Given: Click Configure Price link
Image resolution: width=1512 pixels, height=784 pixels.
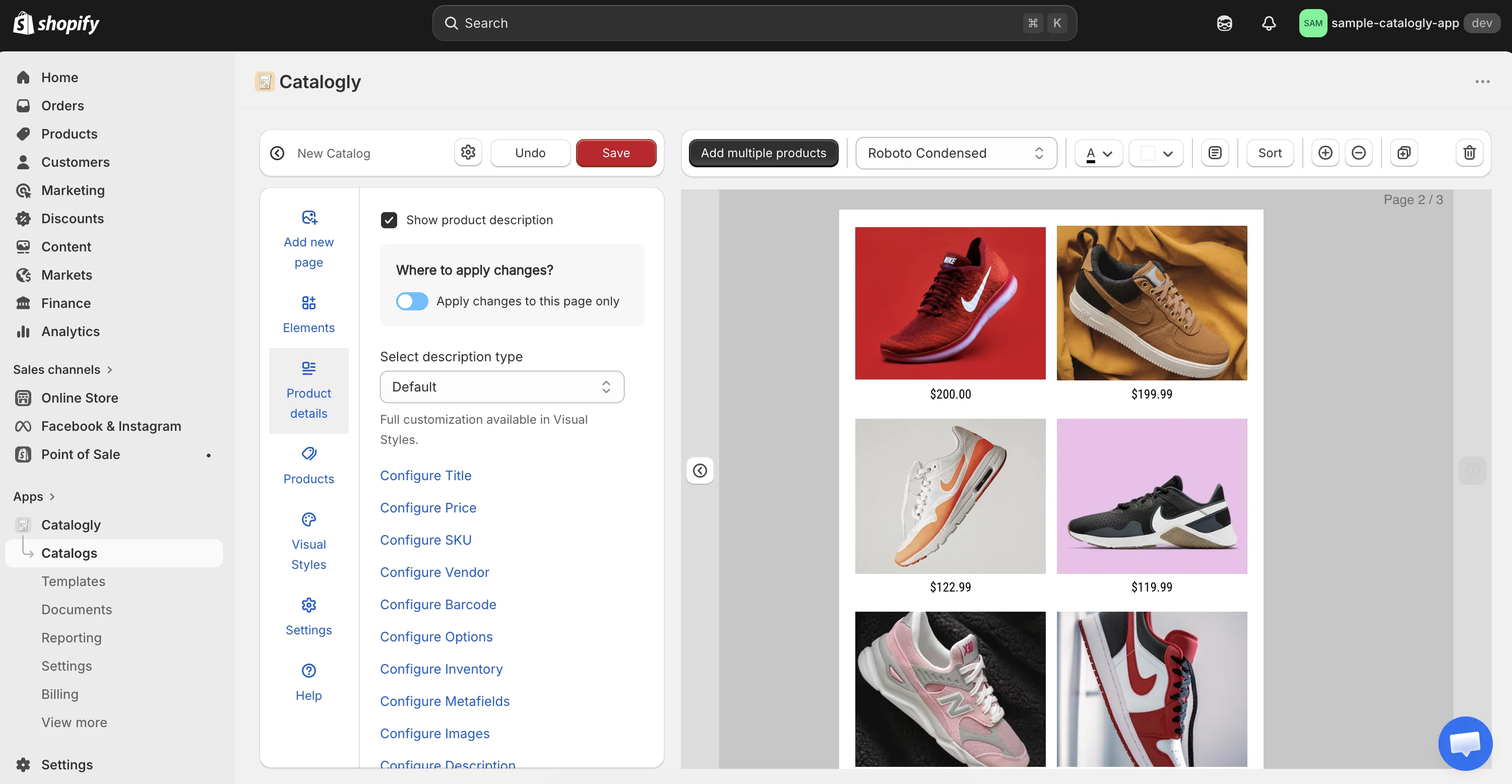Looking at the screenshot, I should point(428,507).
